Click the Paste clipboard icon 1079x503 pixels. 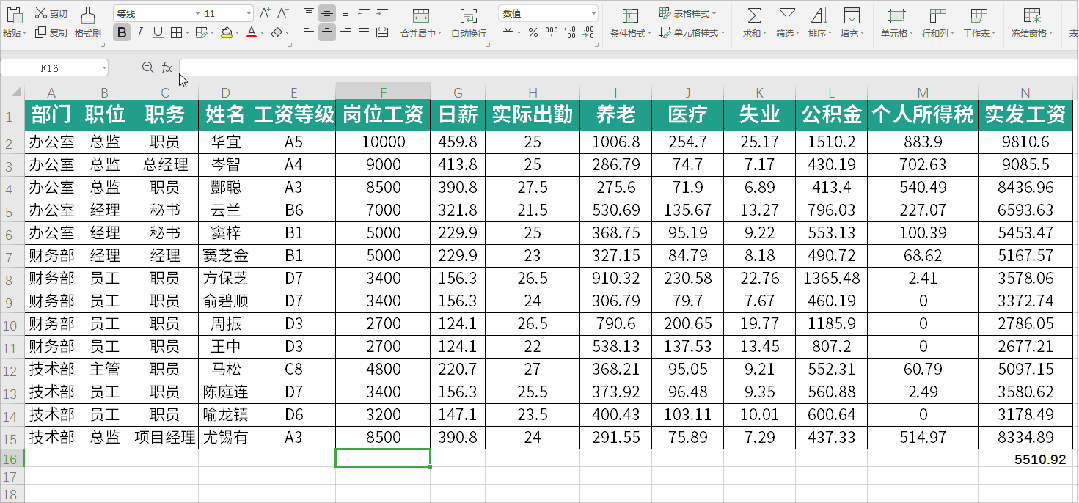14,14
